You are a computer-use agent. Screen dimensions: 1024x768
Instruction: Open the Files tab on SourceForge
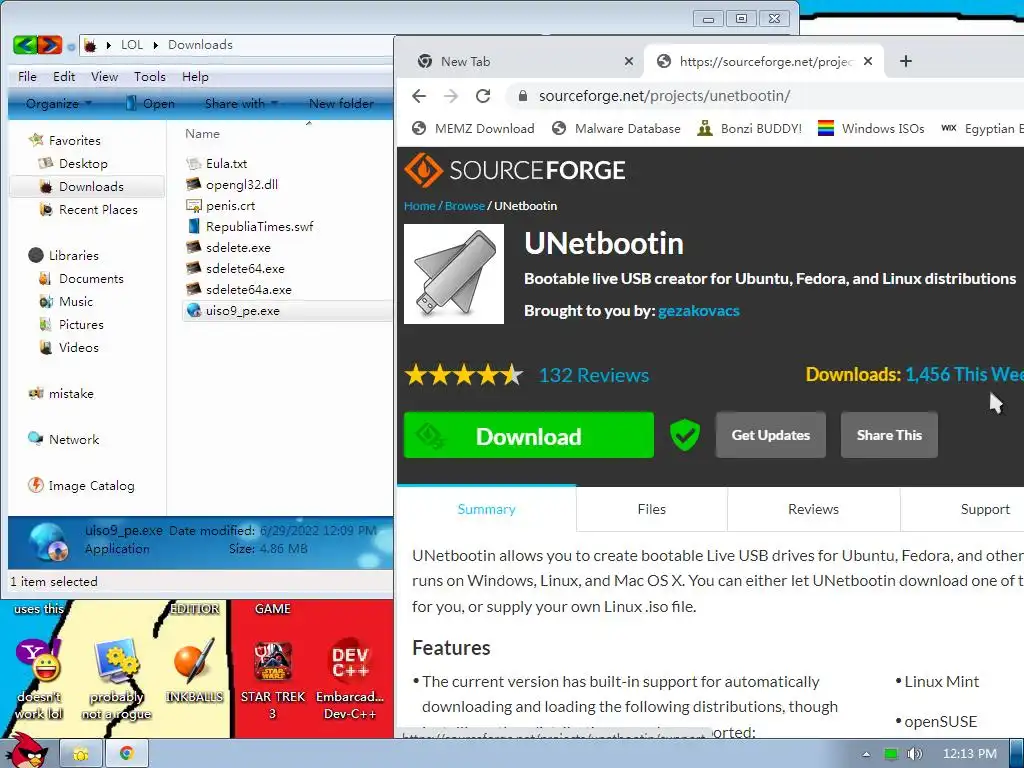[x=652, y=509]
